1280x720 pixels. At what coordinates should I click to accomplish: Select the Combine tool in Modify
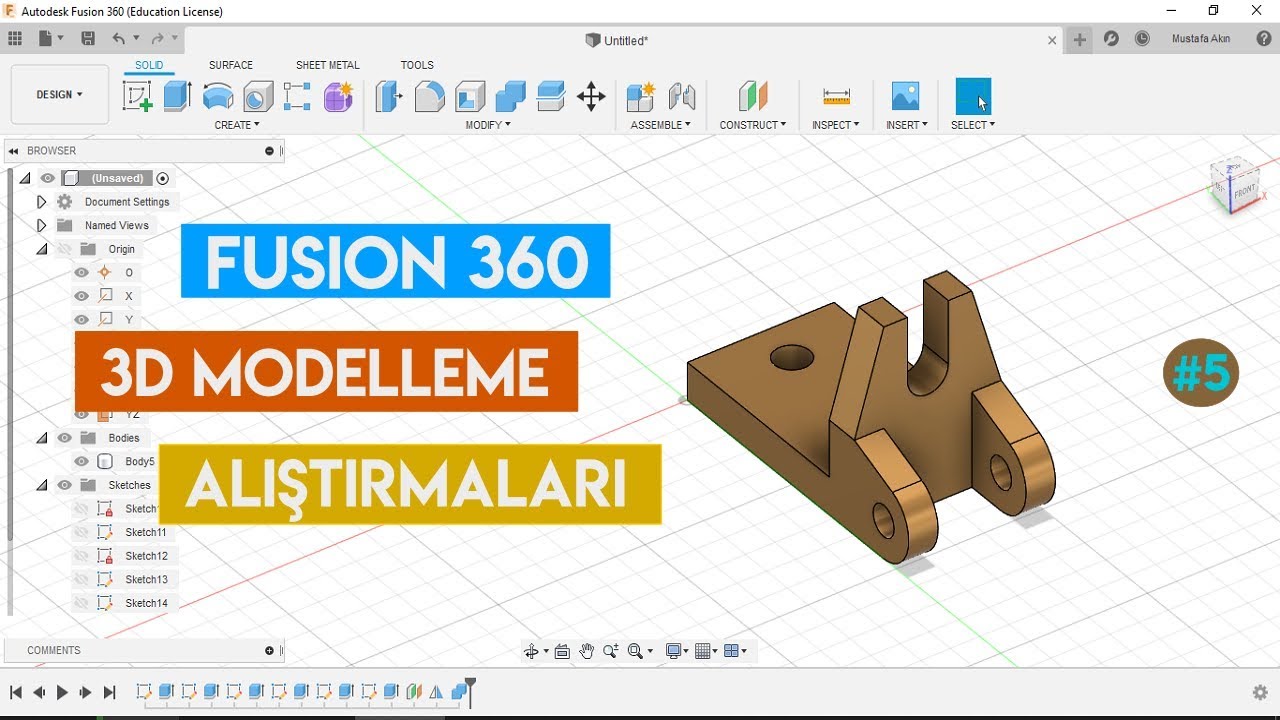click(x=510, y=96)
